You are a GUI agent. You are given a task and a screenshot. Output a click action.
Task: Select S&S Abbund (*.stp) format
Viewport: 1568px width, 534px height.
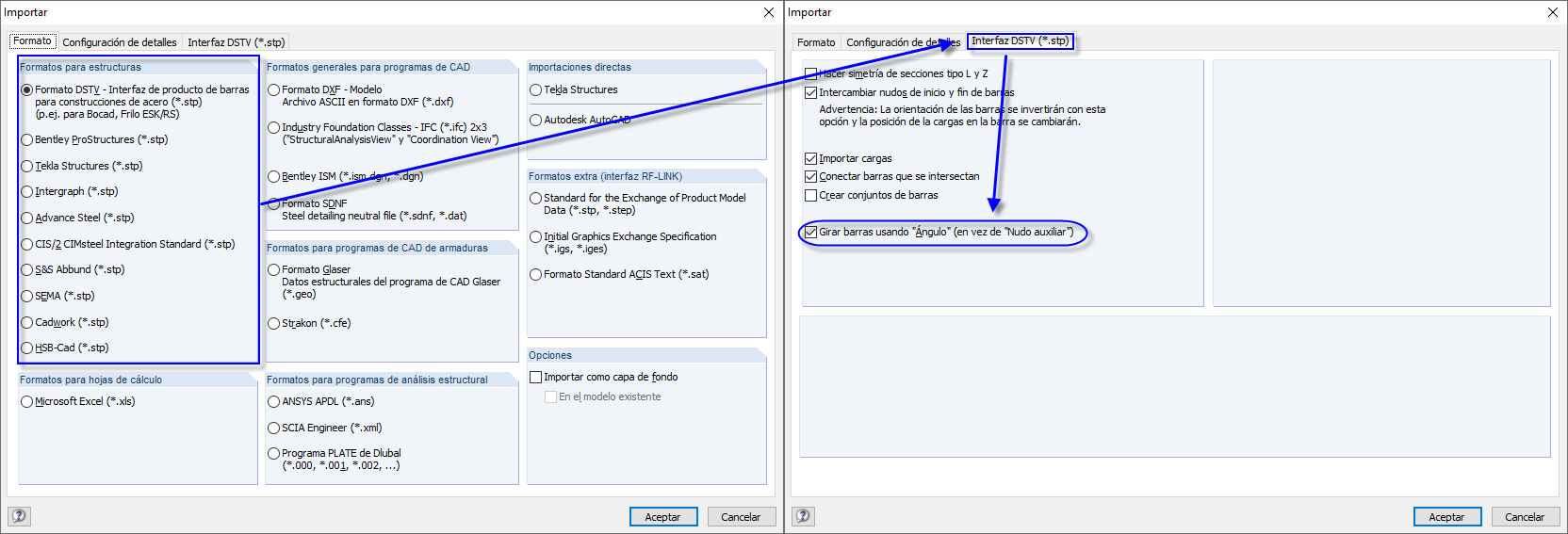[x=27, y=269]
